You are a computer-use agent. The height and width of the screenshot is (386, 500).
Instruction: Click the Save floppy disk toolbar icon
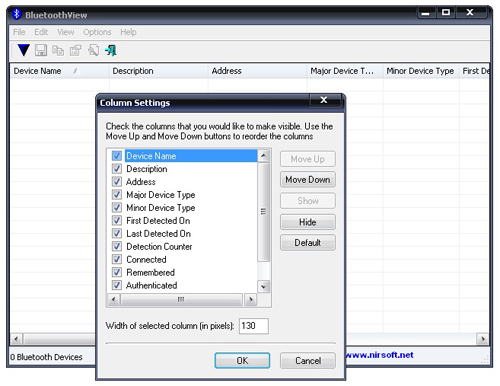41,50
